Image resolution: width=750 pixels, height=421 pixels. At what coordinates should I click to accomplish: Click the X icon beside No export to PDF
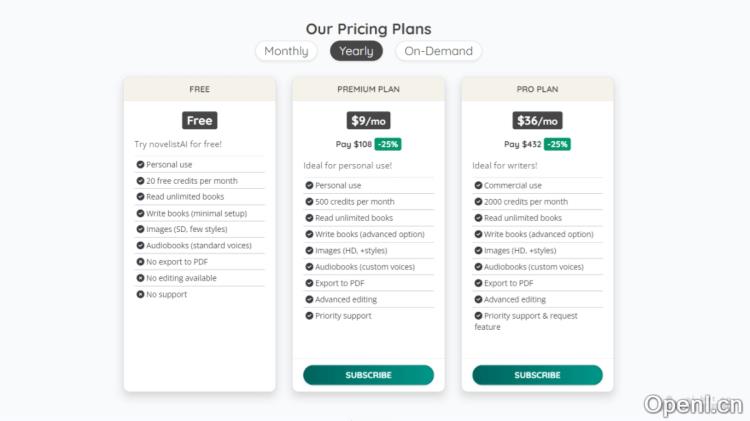click(x=140, y=262)
